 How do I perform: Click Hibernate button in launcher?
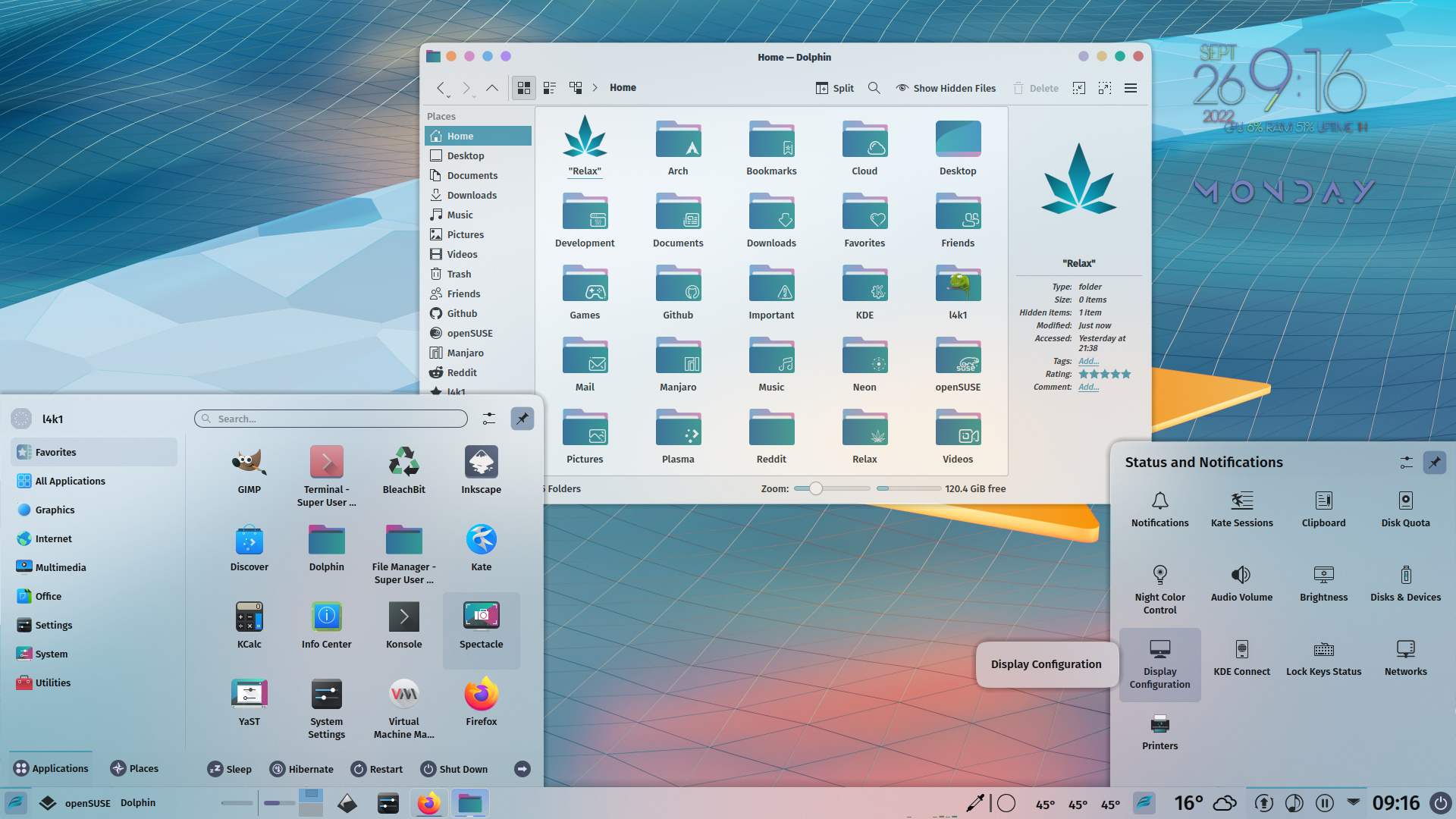click(301, 769)
